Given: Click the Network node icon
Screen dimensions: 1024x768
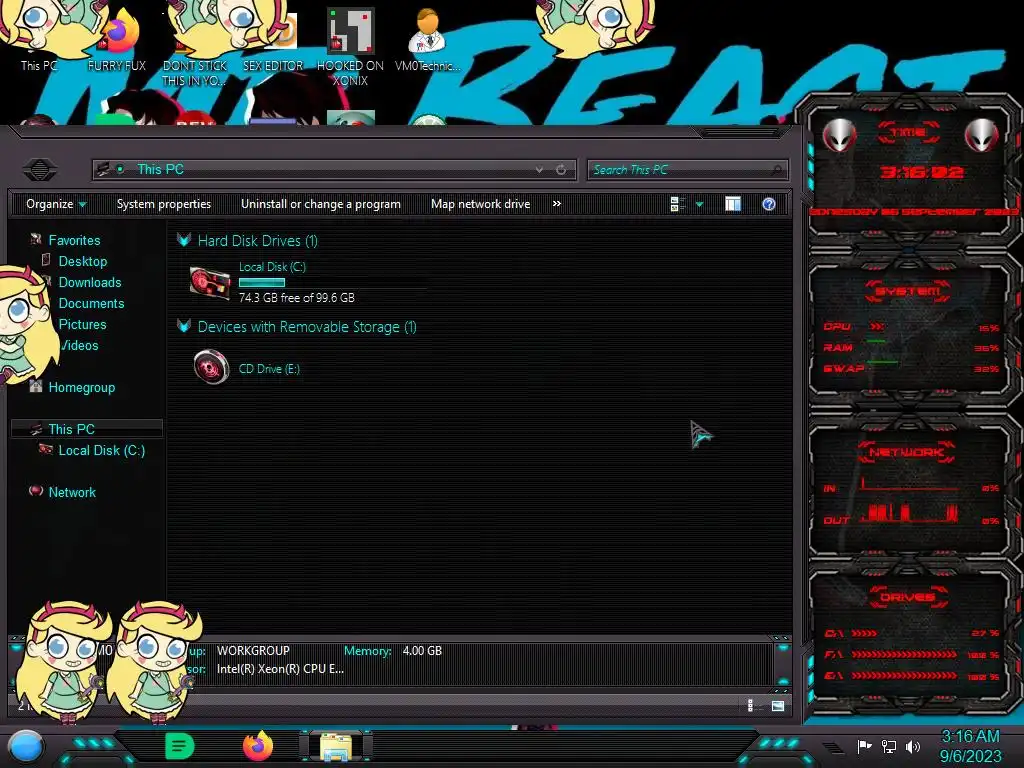Looking at the screenshot, I should [36, 490].
